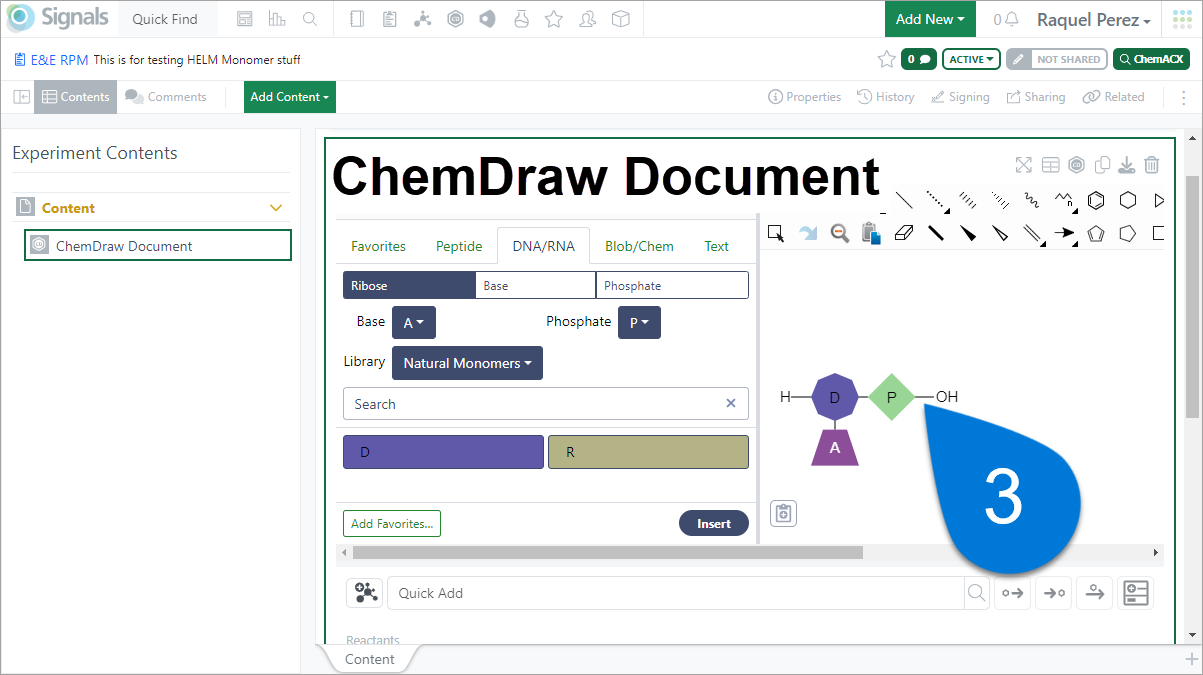
Task: Open the Raquel Perez user menu
Action: (x=1093, y=20)
